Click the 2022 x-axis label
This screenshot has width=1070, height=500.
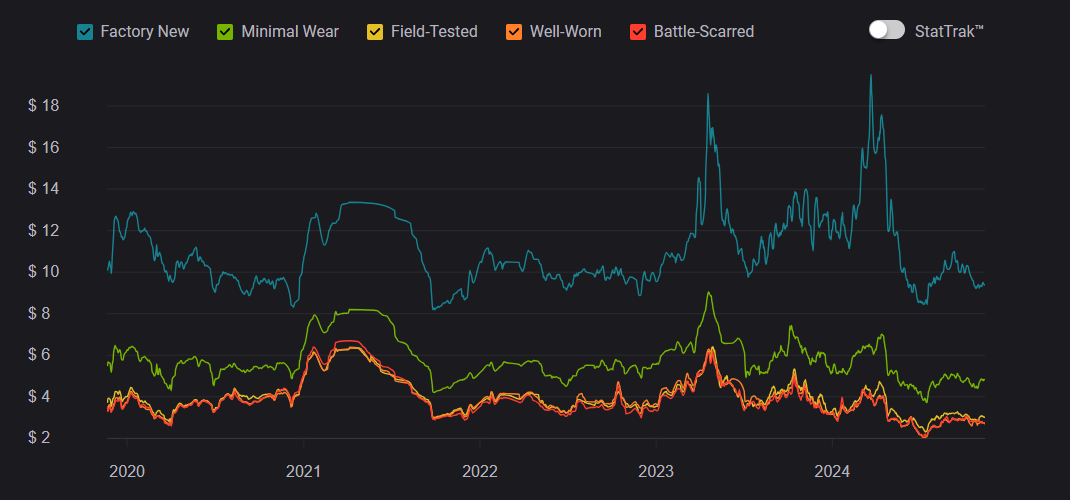coord(480,471)
